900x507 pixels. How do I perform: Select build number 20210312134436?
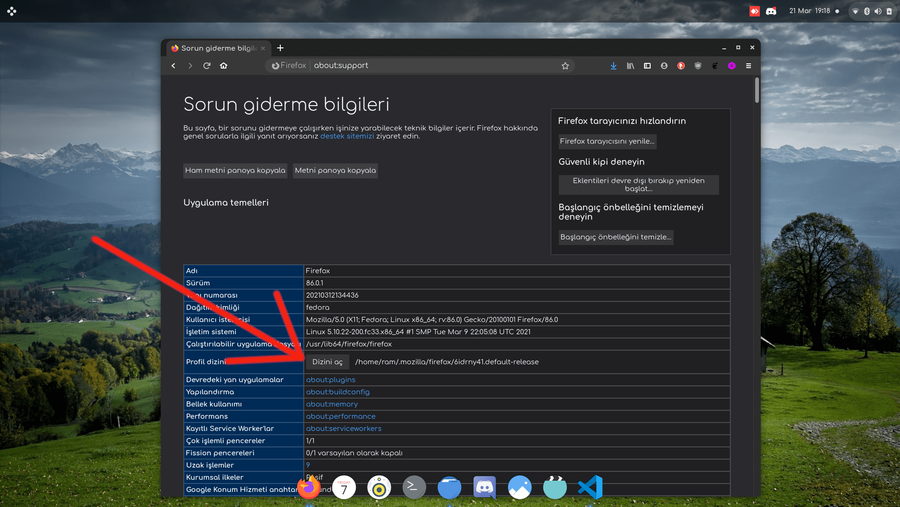point(332,295)
